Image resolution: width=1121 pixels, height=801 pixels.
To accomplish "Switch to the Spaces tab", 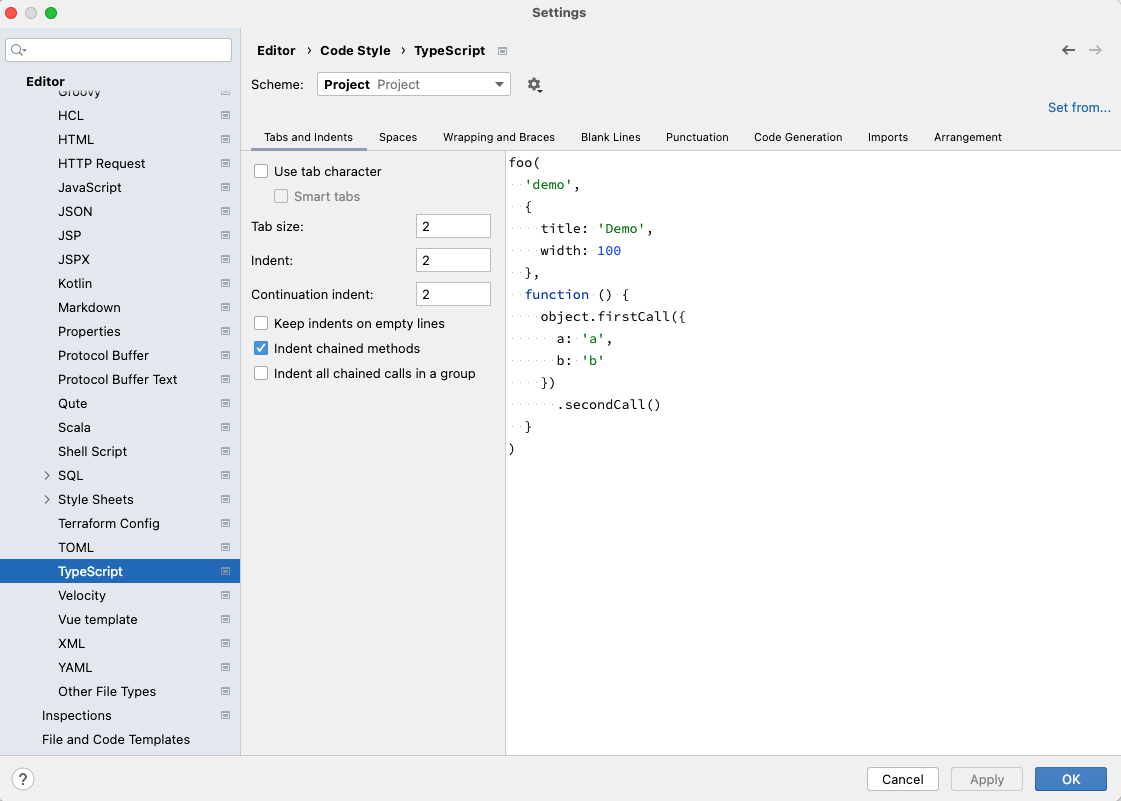I will coord(398,137).
